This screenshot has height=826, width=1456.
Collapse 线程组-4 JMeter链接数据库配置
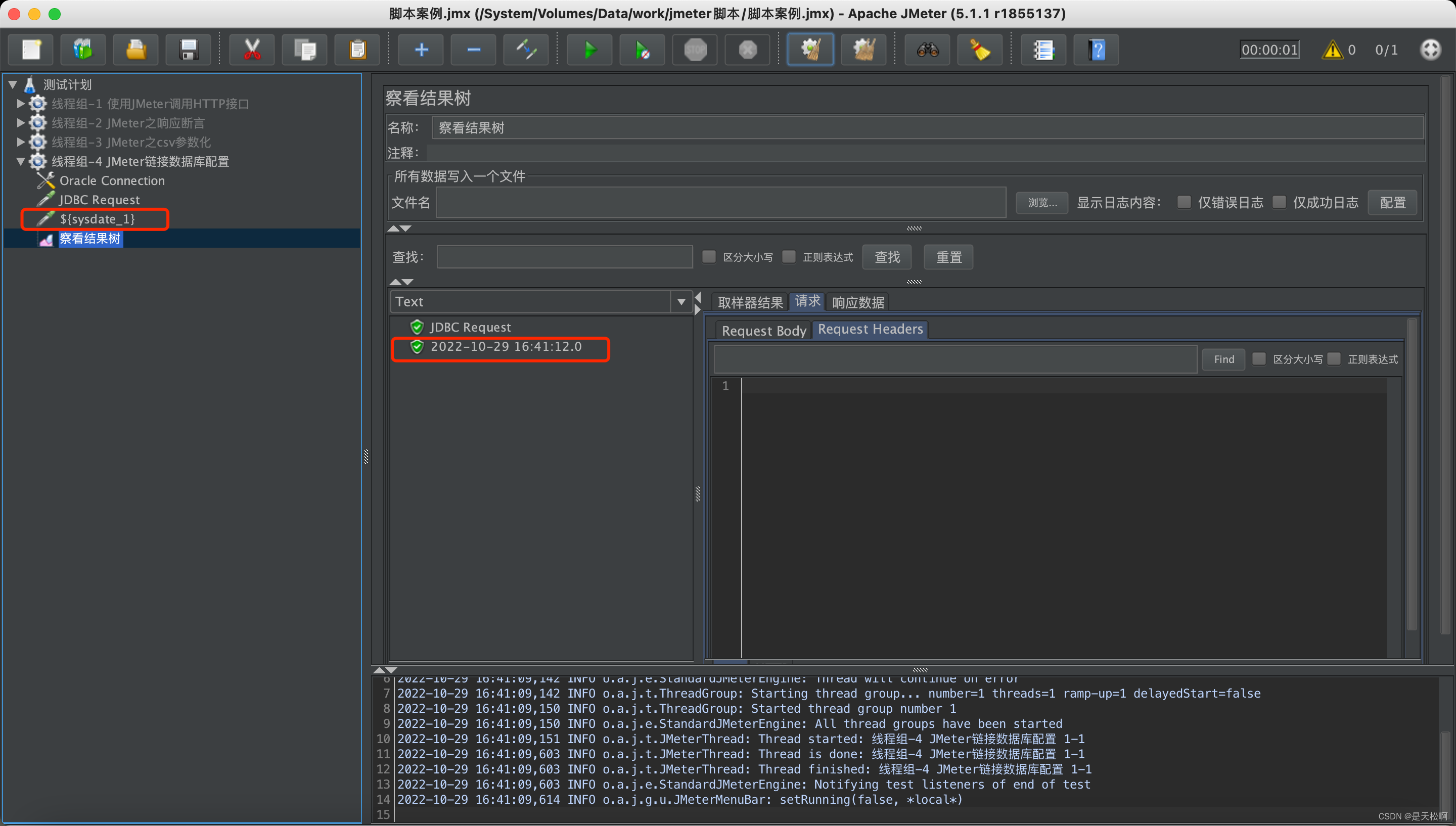point(21,161)
